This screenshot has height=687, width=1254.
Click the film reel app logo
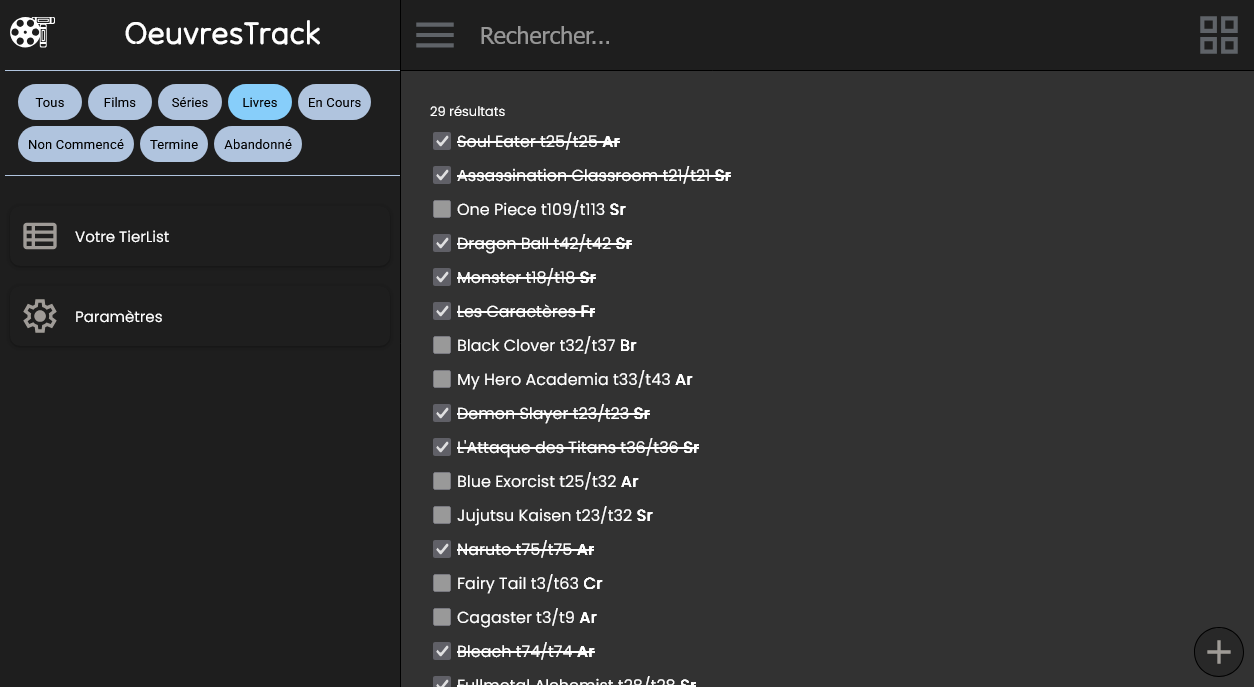32,33
